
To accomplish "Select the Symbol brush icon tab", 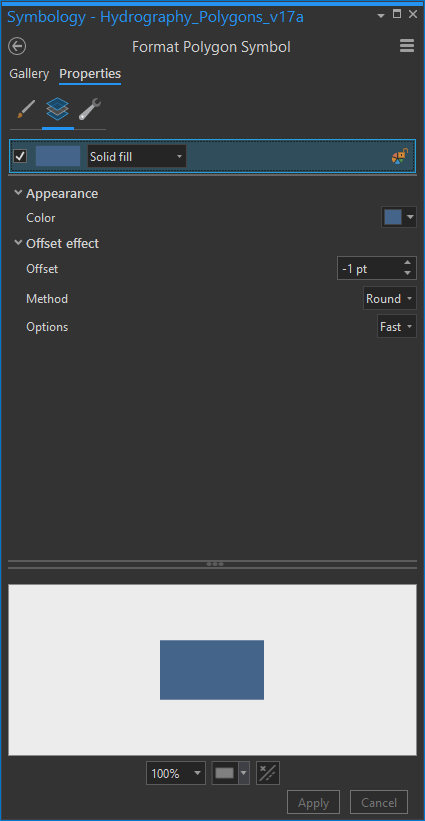I will 25,109.
